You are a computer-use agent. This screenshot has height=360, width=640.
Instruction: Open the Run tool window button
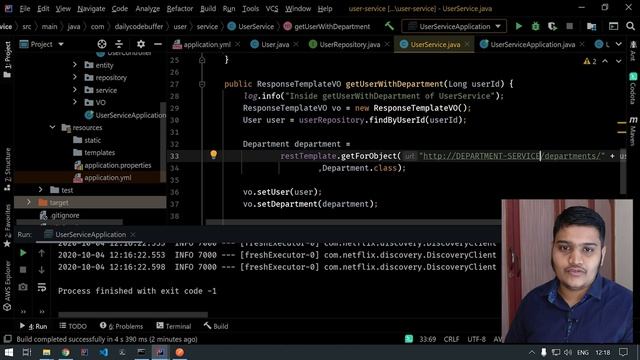(x=33, y=326)
